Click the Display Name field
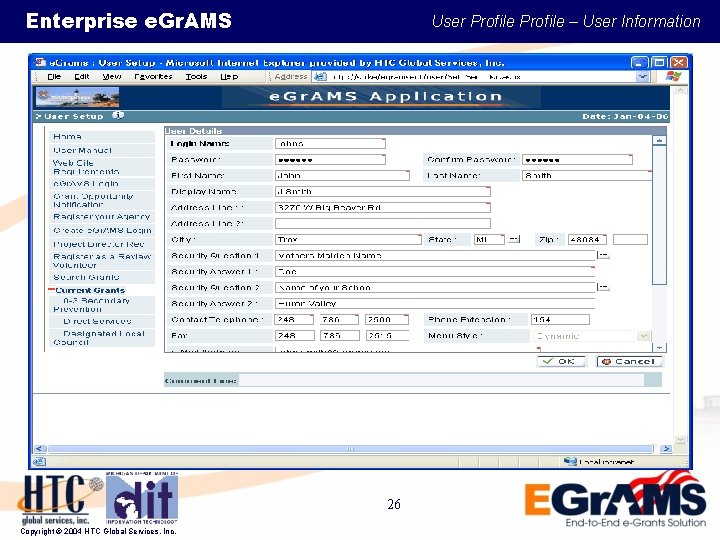Viewport: 720px width, 540px height. [x=382, y=191]
